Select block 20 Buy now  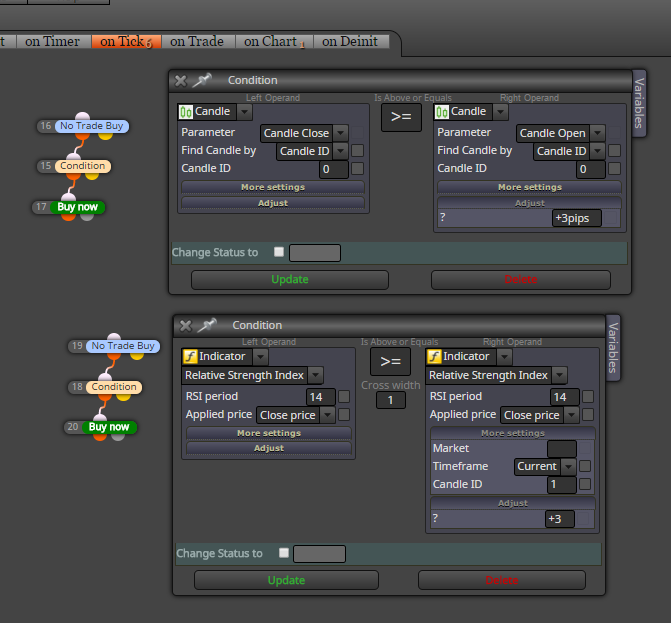[x=109, y=427]
